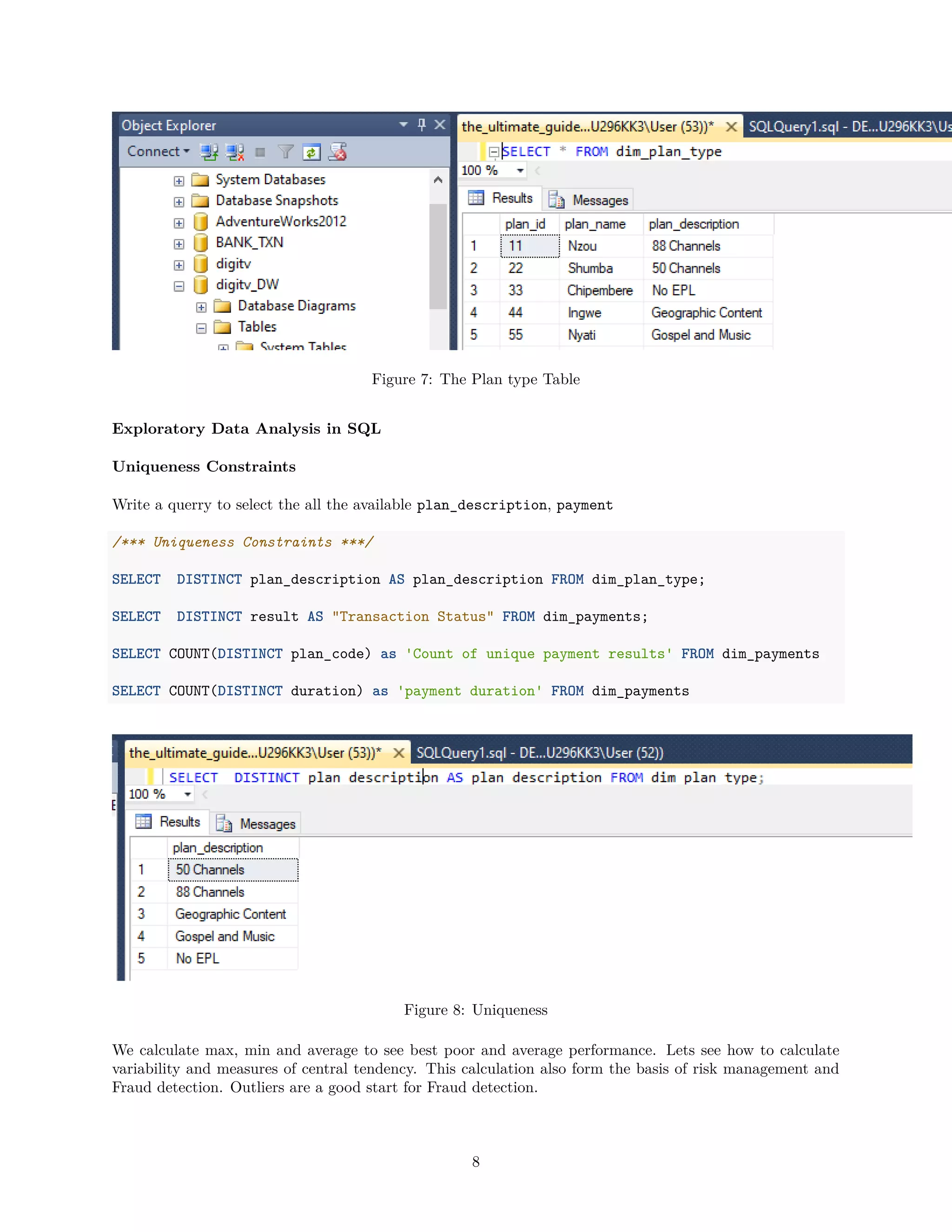Select the digitv database cylinder icon
Viewport: 952px width, 1232px height.
pos(201,264)
